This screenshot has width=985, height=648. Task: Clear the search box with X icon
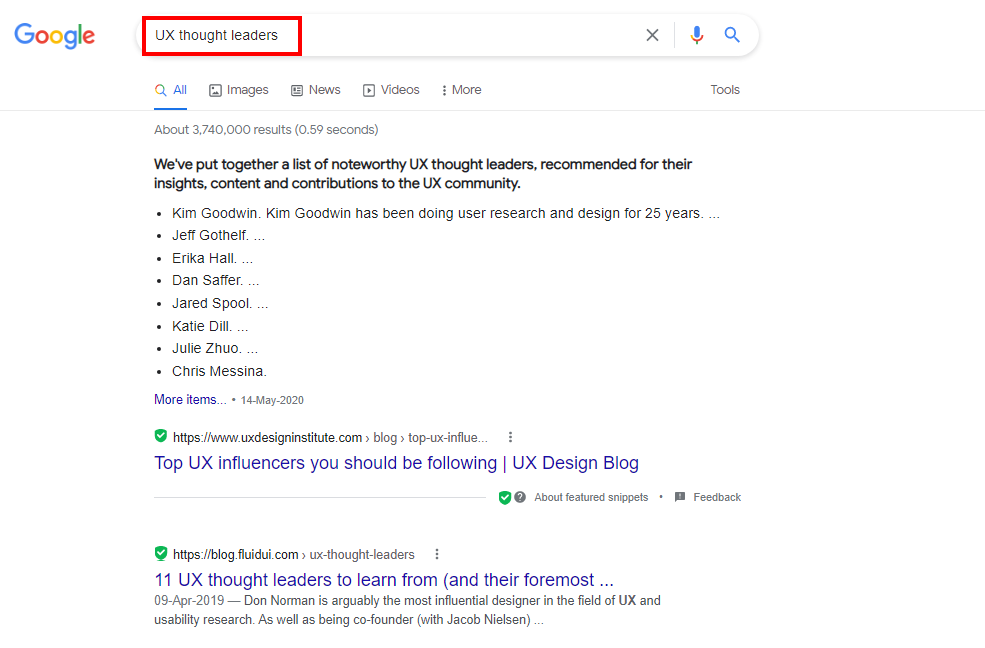tap(652, 35)
